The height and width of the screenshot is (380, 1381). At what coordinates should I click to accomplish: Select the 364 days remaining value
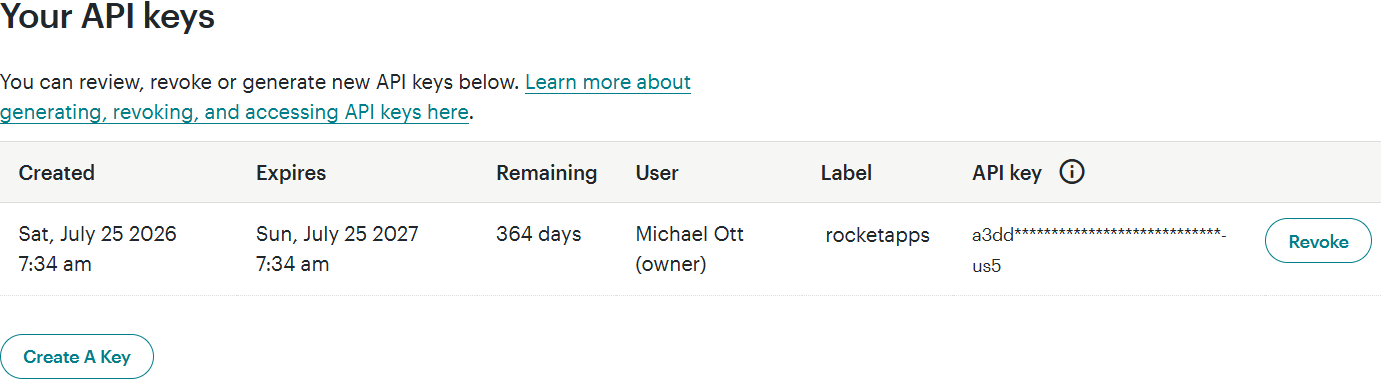click(538, 234)
